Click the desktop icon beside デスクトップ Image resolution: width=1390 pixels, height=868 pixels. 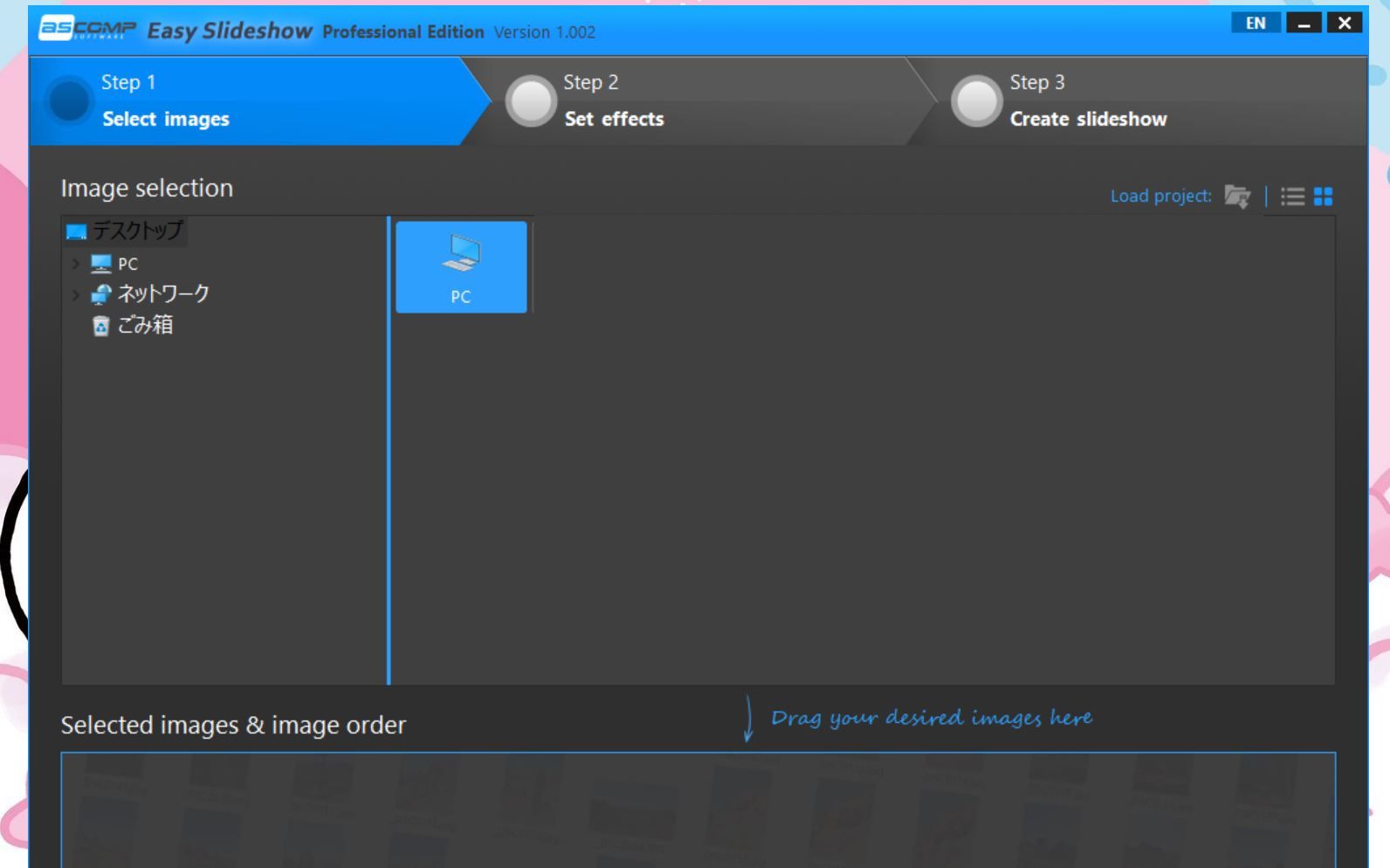tap(77, 231)
